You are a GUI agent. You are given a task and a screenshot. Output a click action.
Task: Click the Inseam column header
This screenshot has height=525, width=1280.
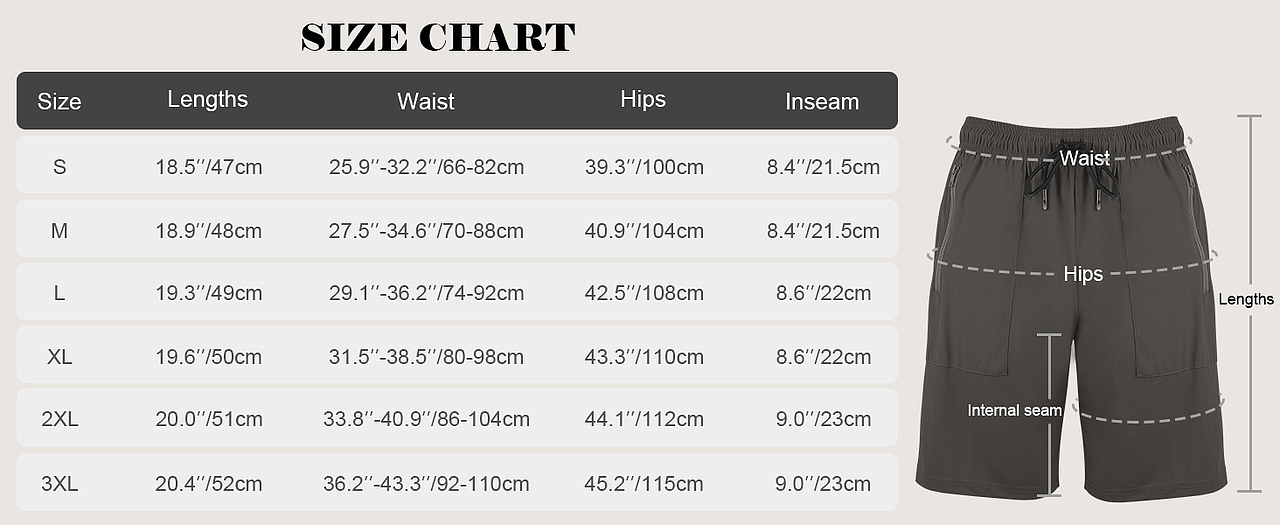coord(822,101)
